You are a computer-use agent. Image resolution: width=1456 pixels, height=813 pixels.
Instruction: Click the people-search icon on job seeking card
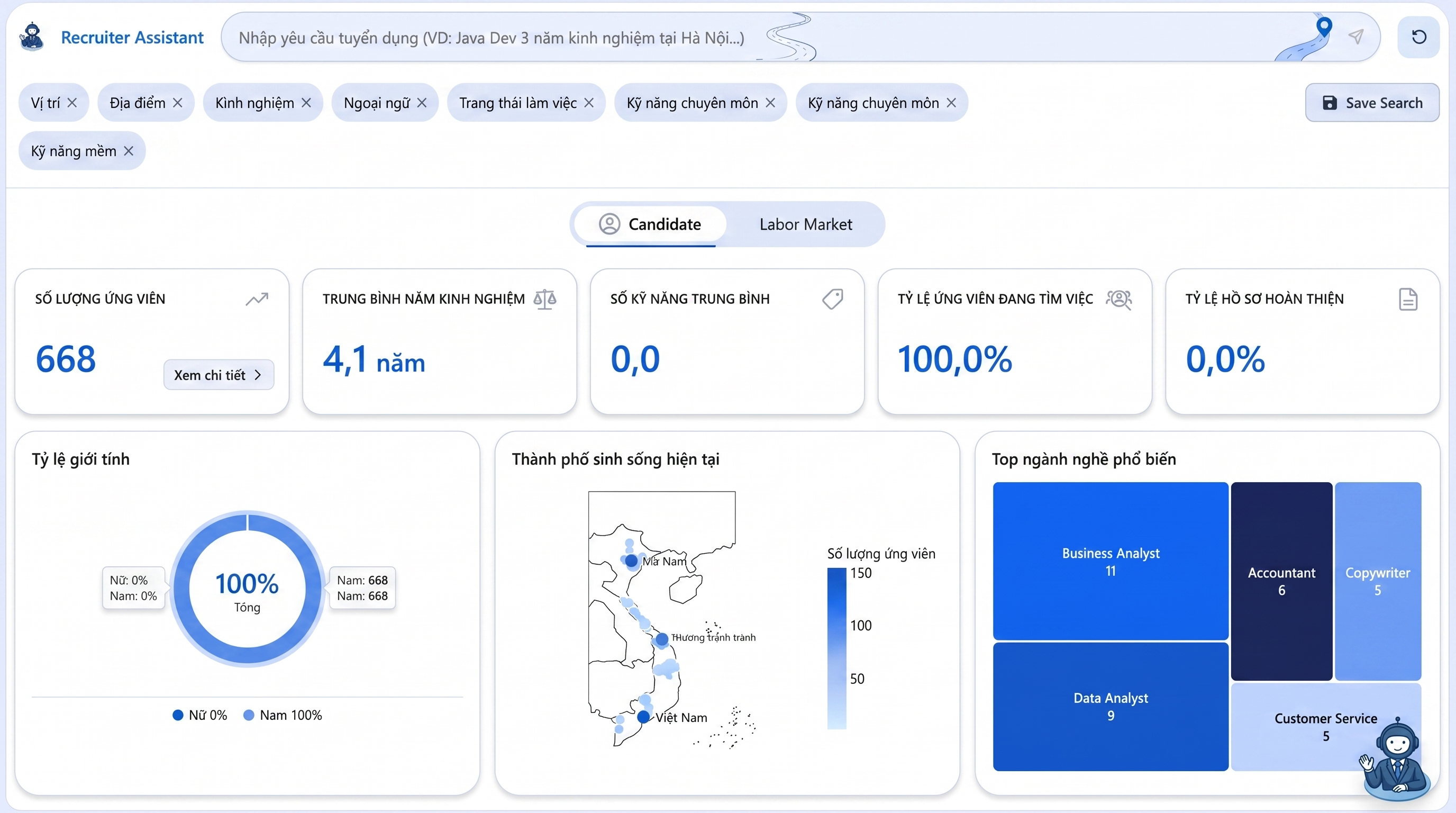pos(1119,299)
